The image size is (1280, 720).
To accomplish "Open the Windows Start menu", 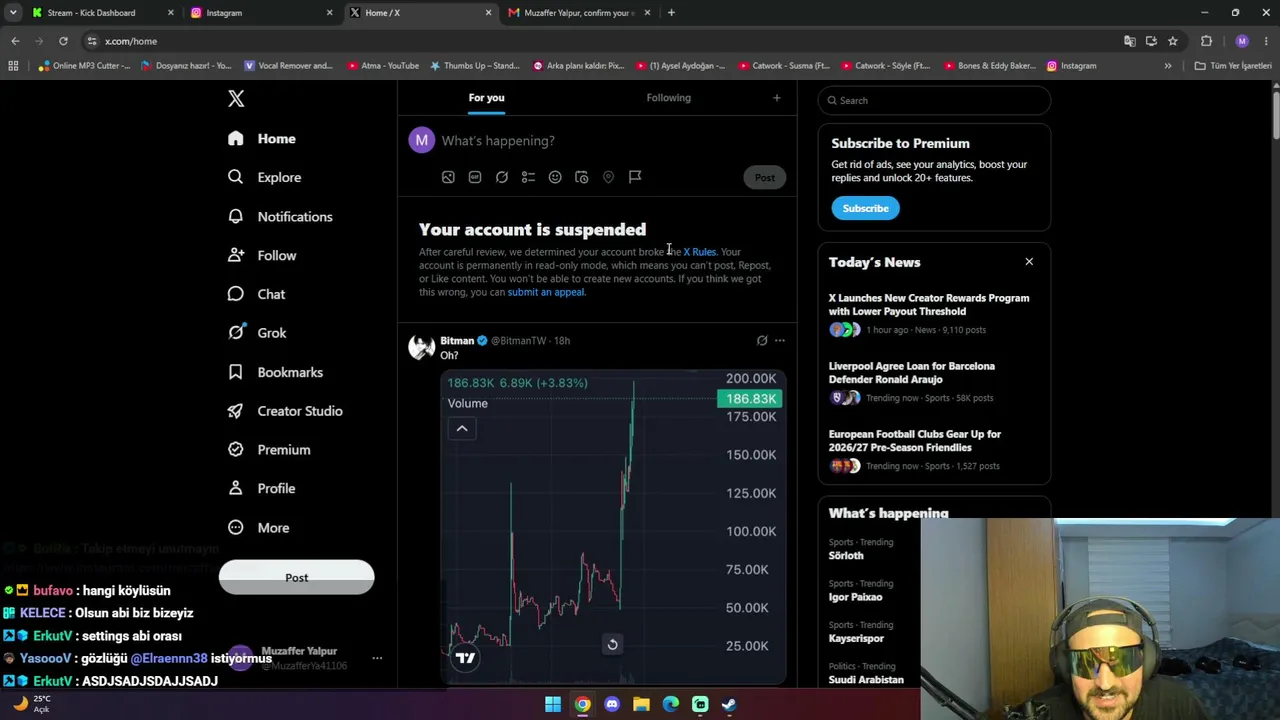I will click(x=553, y=704).
